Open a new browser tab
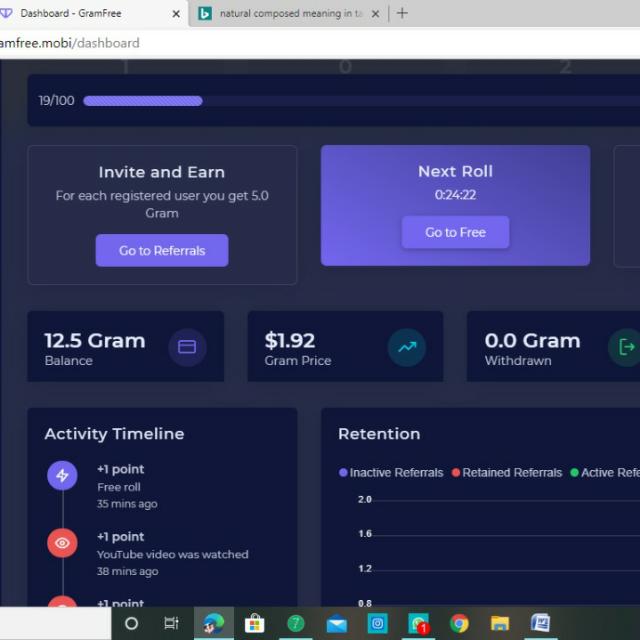 tap(402, 13)
